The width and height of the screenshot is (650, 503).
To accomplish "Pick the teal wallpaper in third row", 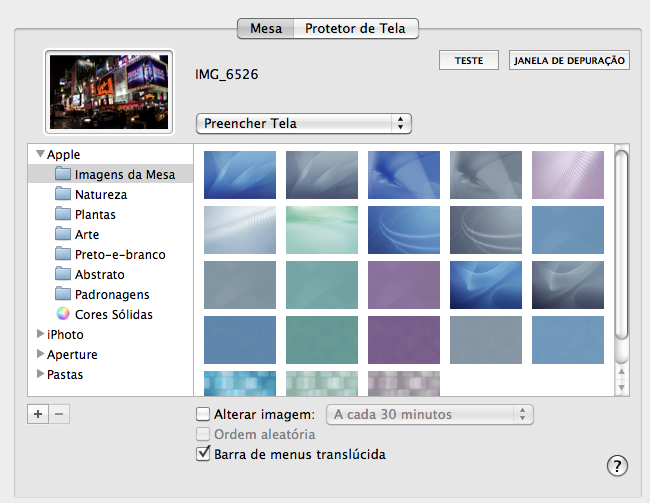I will click(x=322, y=285).
